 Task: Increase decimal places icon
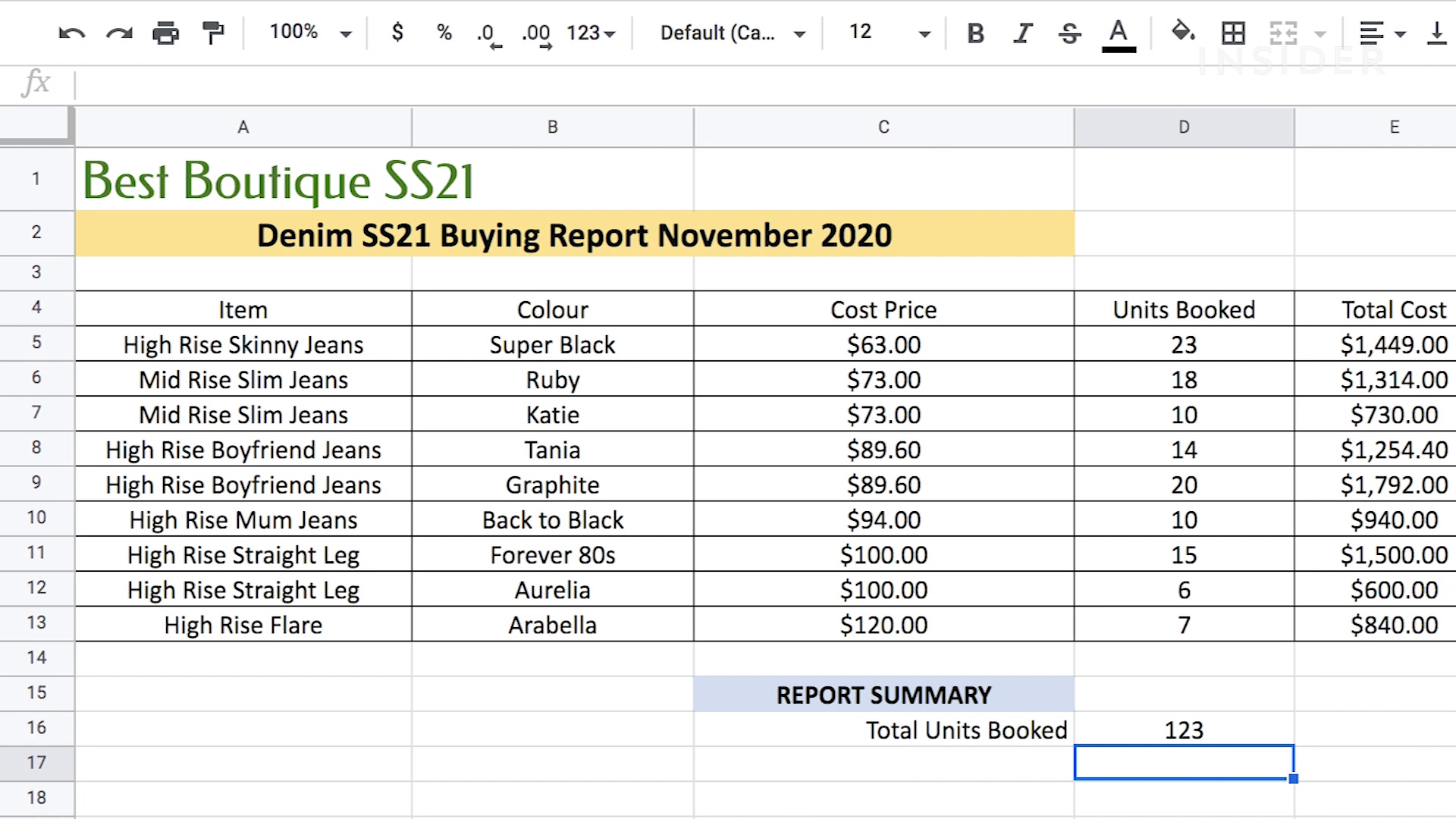536,34
